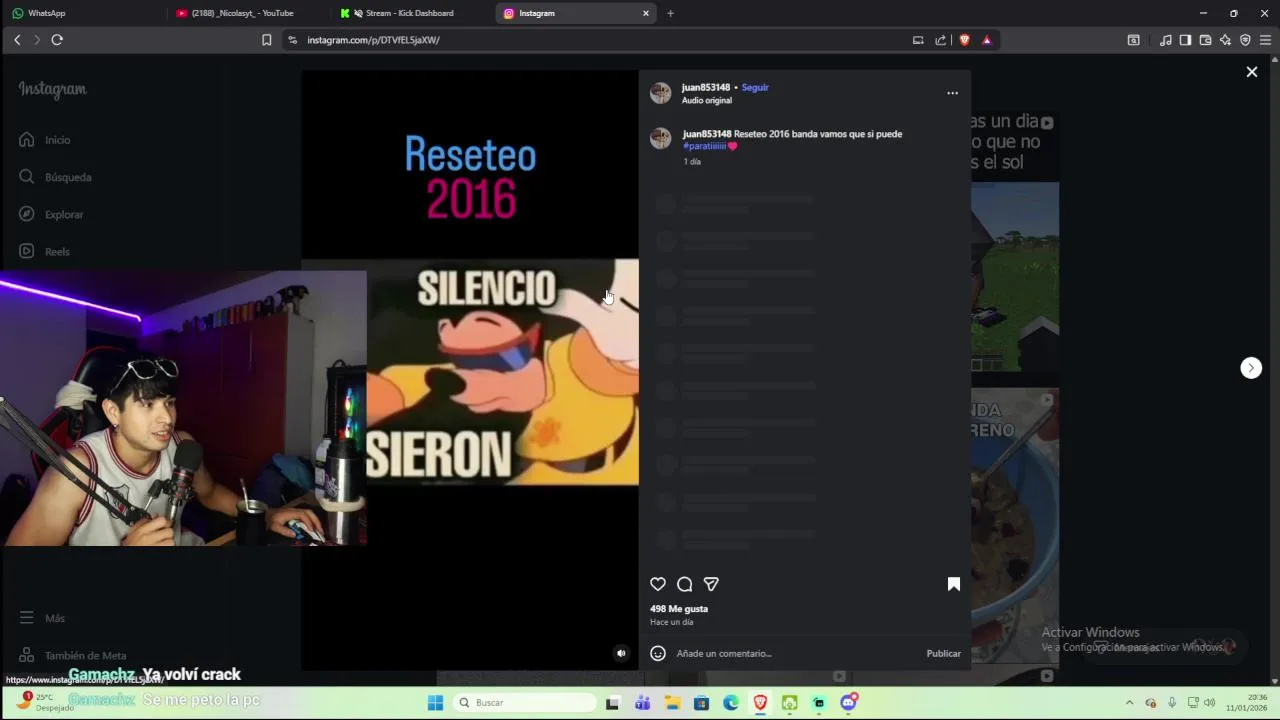Click the Buscar taskbar search box
1280x720 pixels.
click(524, 703)
